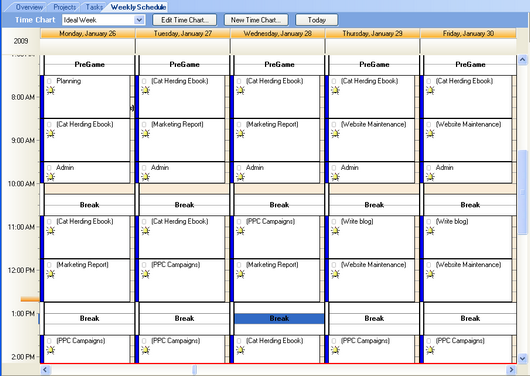Click sun icon in Wednesday's Admin block
Screen dimensions: 530x376
pyautogui.click(x=240, y=177)
